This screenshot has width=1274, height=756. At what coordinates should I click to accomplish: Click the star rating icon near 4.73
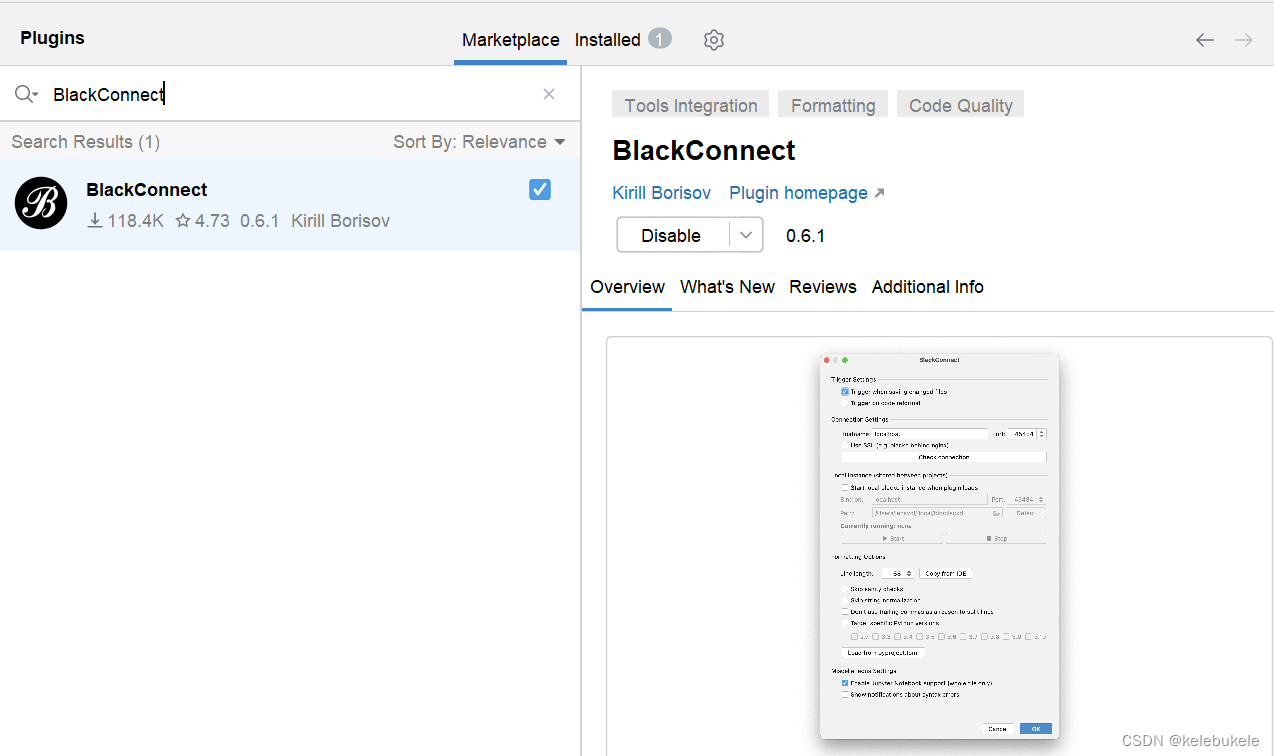tap(184, 220)
